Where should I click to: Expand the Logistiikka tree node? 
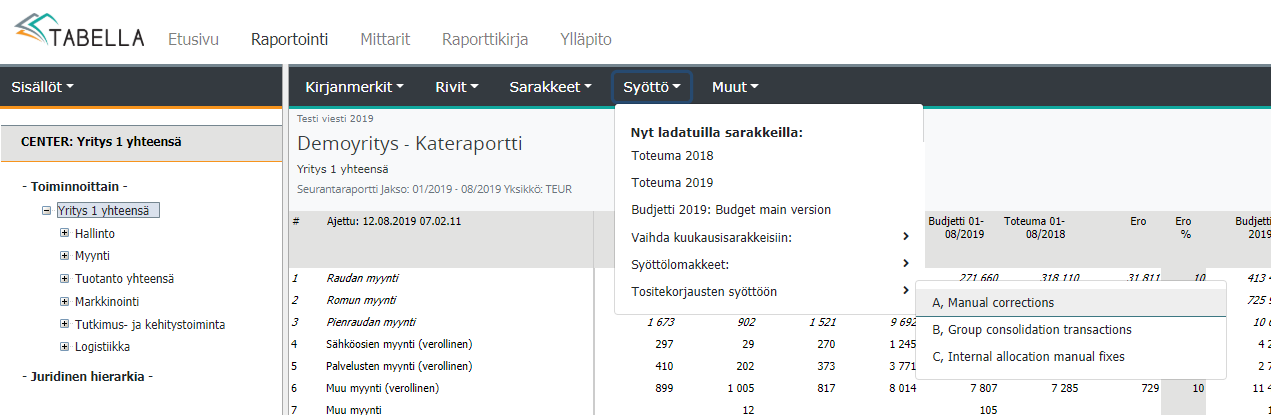64,347
